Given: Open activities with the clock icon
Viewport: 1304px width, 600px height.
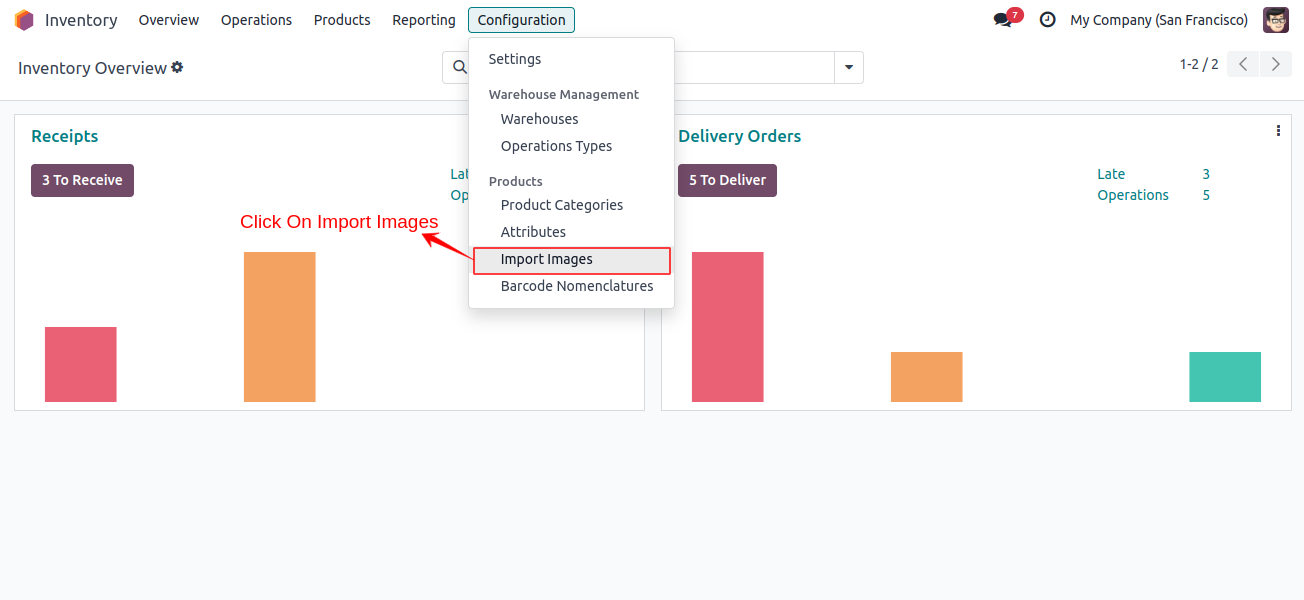Looking at the screenshot, I should [1047, 19].
